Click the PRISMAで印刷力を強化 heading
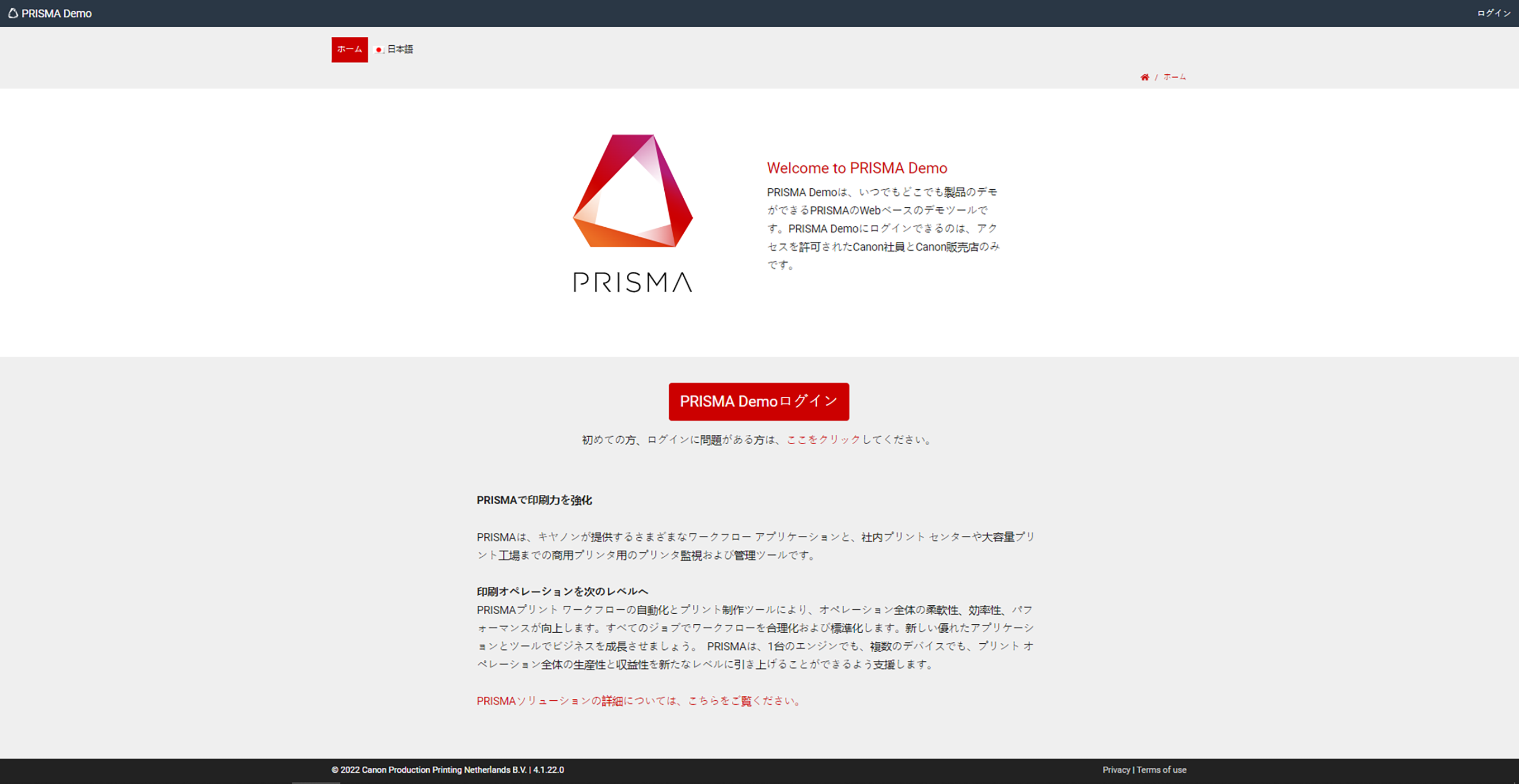The height and width of the screenshot is (784, 1519). point(534,500)
